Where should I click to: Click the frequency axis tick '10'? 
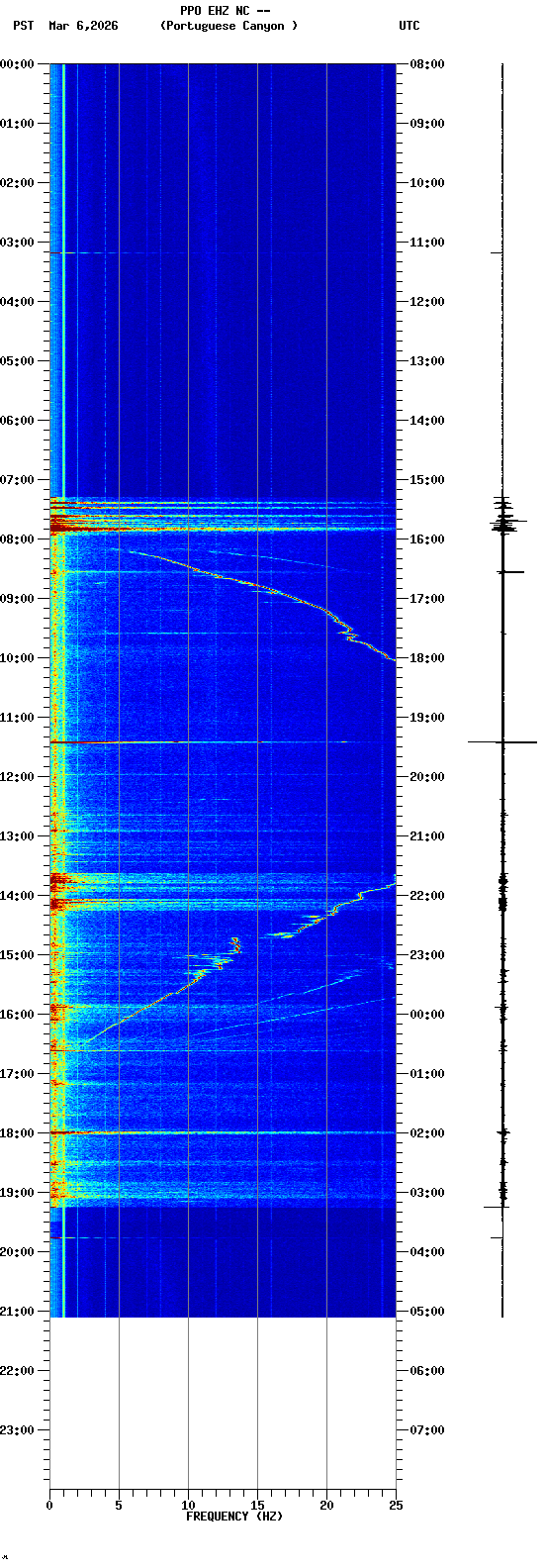point(188,1506)
